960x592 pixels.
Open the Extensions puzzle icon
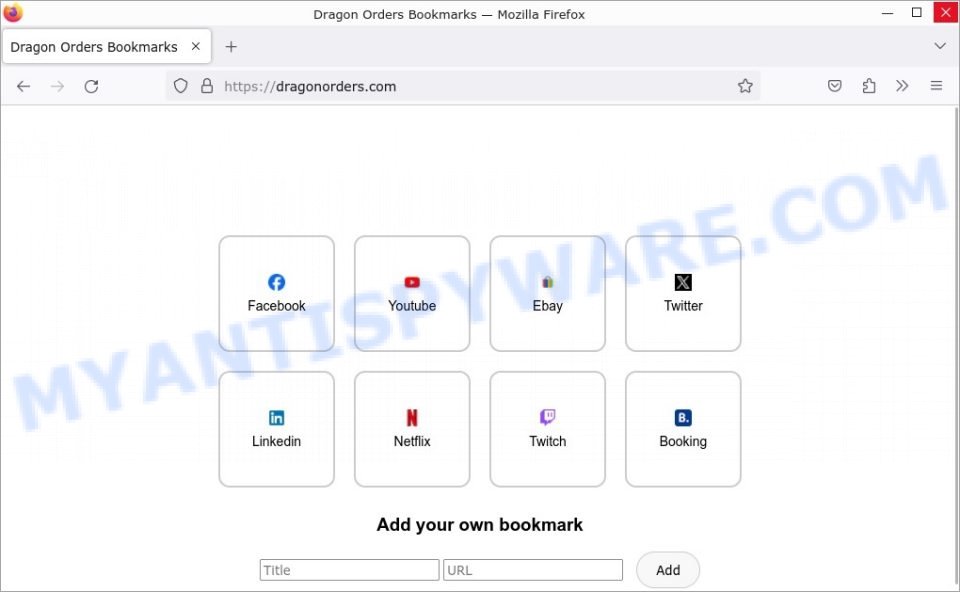point(869,86)
